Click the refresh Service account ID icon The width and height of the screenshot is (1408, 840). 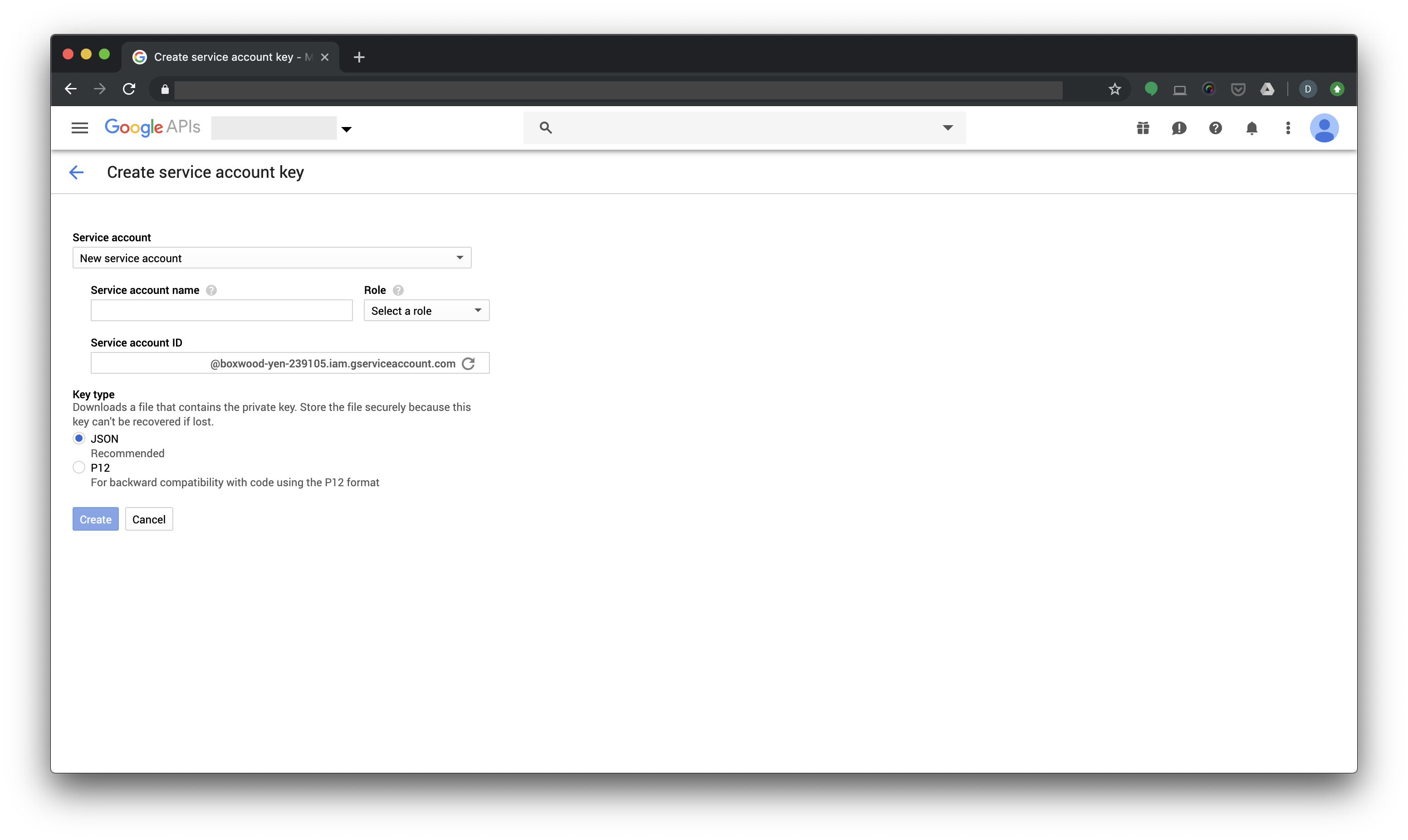click(x=470, y=363)
